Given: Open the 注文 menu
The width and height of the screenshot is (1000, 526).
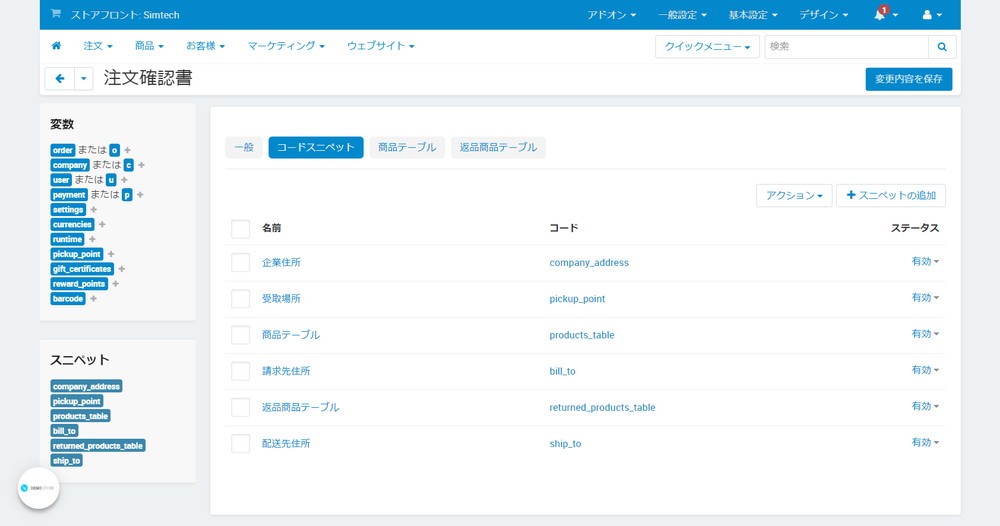Looking at the screenshot, I should [x=98, y=46].
